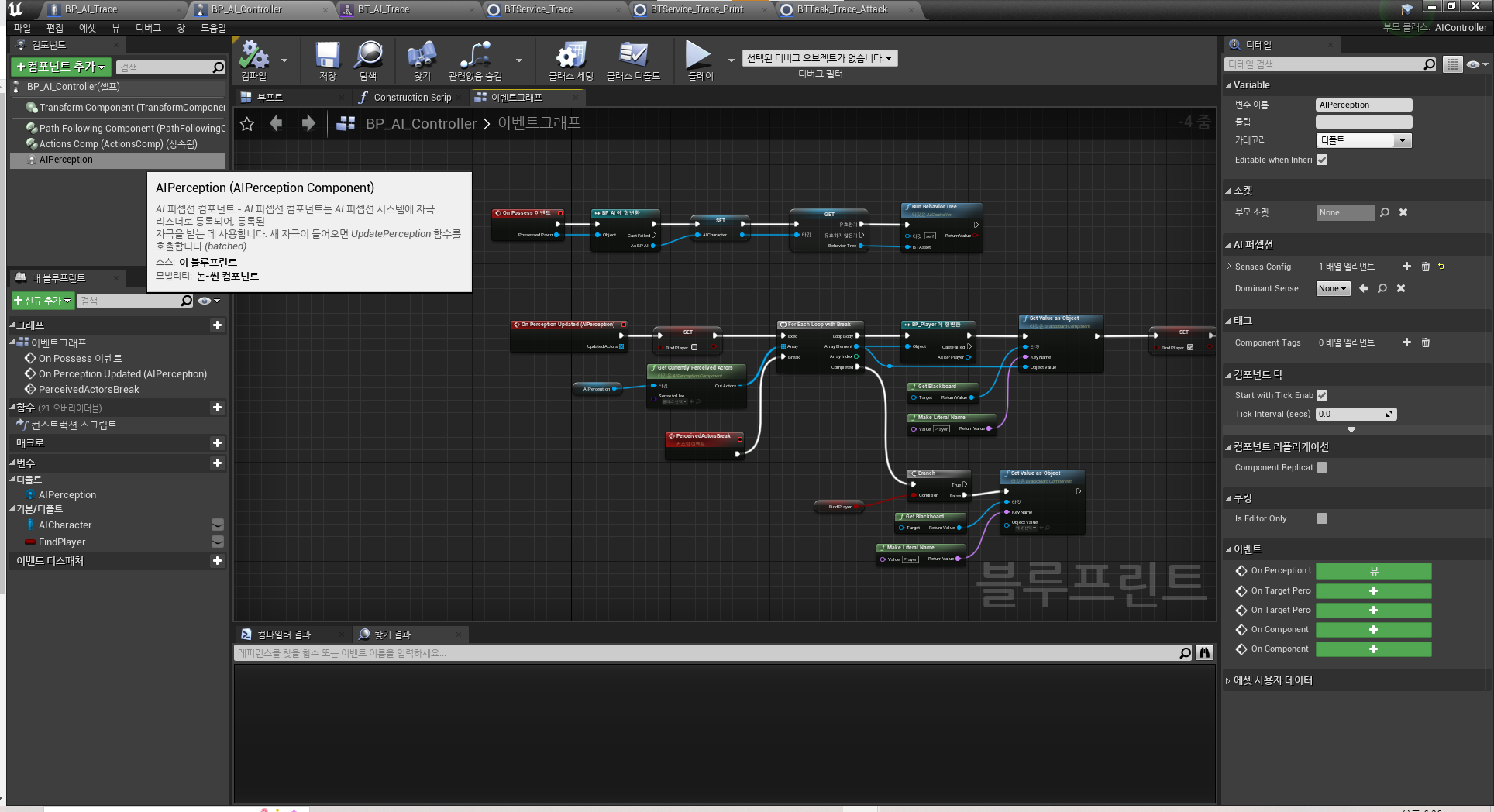This screenshot has height=812, width=1494.
Task: Add a new function with plus icon
Action: point(217,408)
